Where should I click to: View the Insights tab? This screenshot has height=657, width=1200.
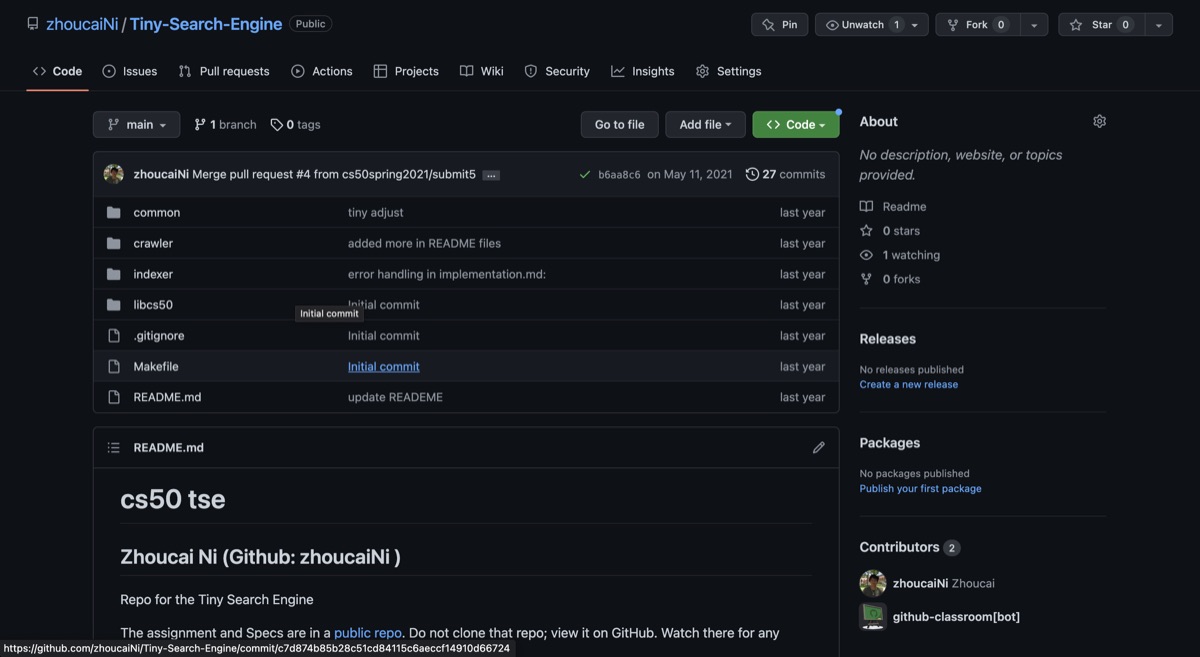(643, 71)
